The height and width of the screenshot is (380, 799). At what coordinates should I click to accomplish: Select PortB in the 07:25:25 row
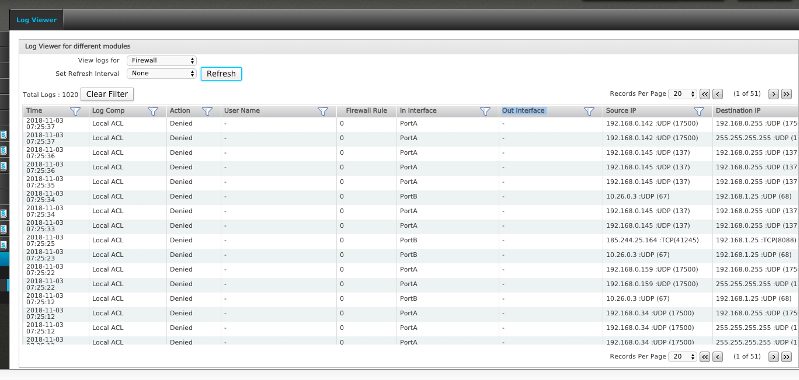click(x=409, y=240)
